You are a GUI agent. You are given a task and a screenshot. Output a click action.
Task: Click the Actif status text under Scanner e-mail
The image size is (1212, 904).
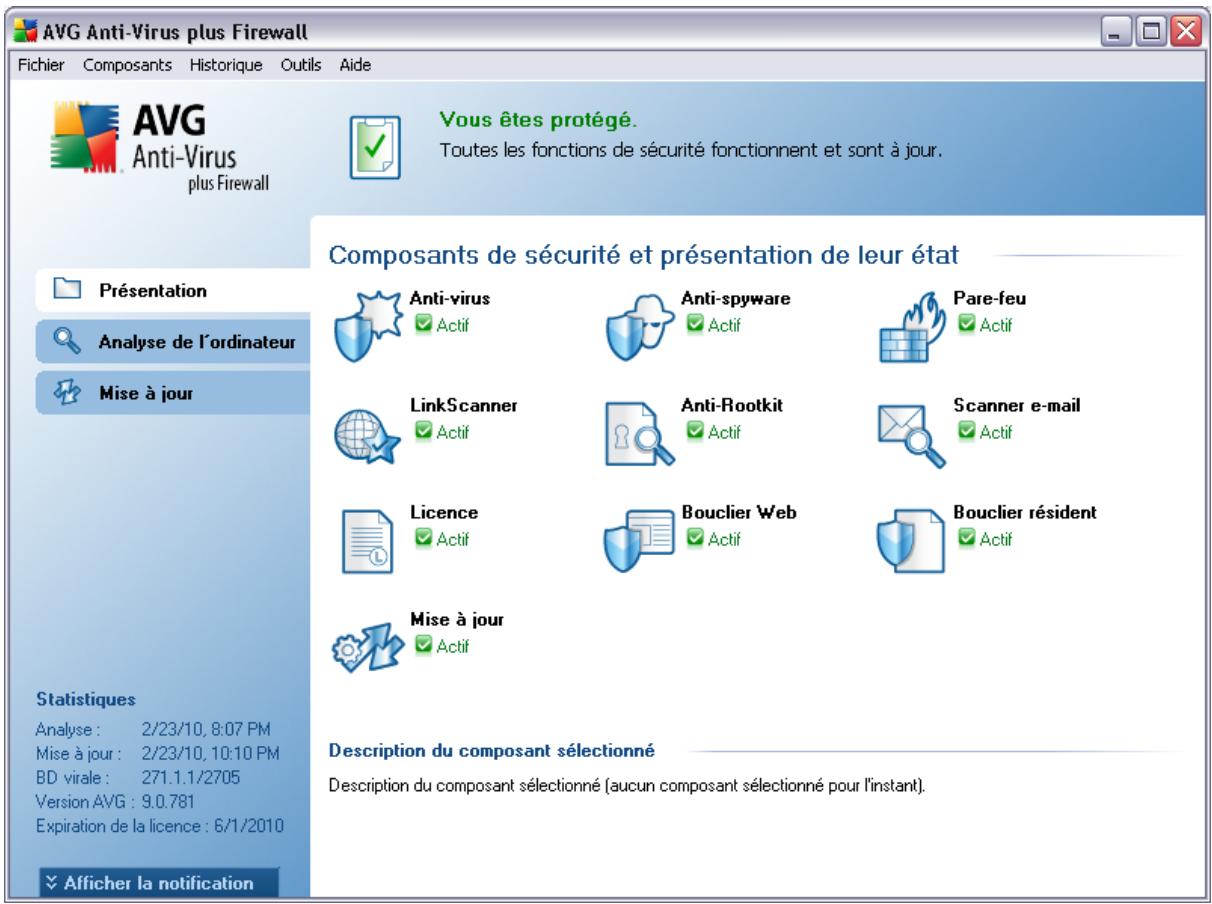coord(995,432)
